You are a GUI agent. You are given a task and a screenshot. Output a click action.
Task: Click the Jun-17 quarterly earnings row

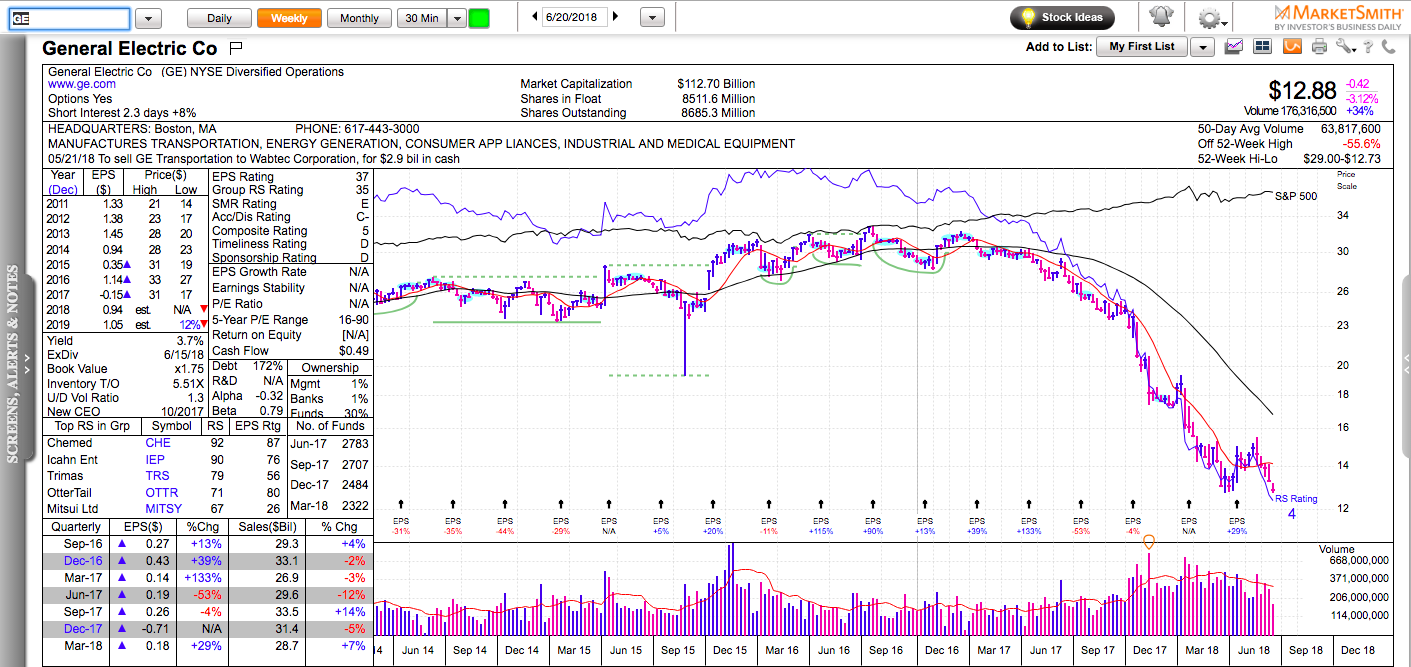[208, 595]
